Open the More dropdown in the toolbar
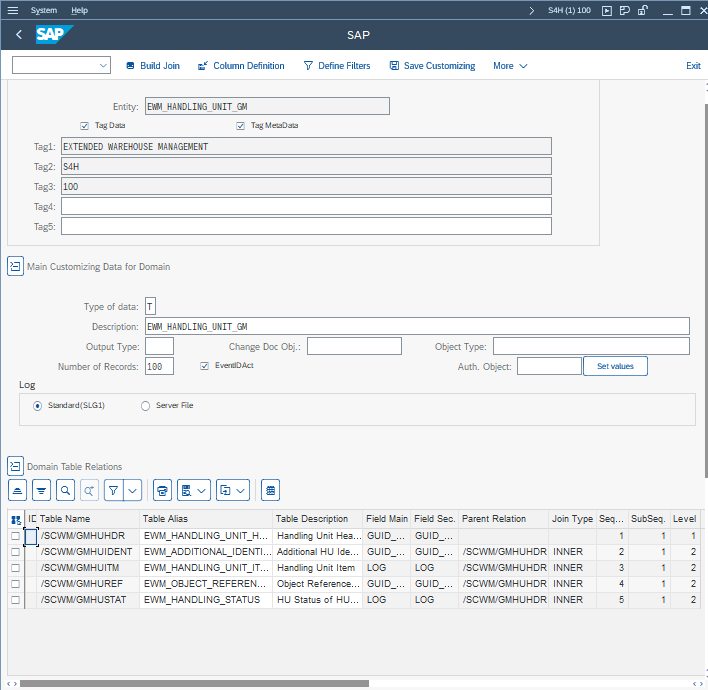The width and height of the screenshot is (708, 690). tap(510, 66)
